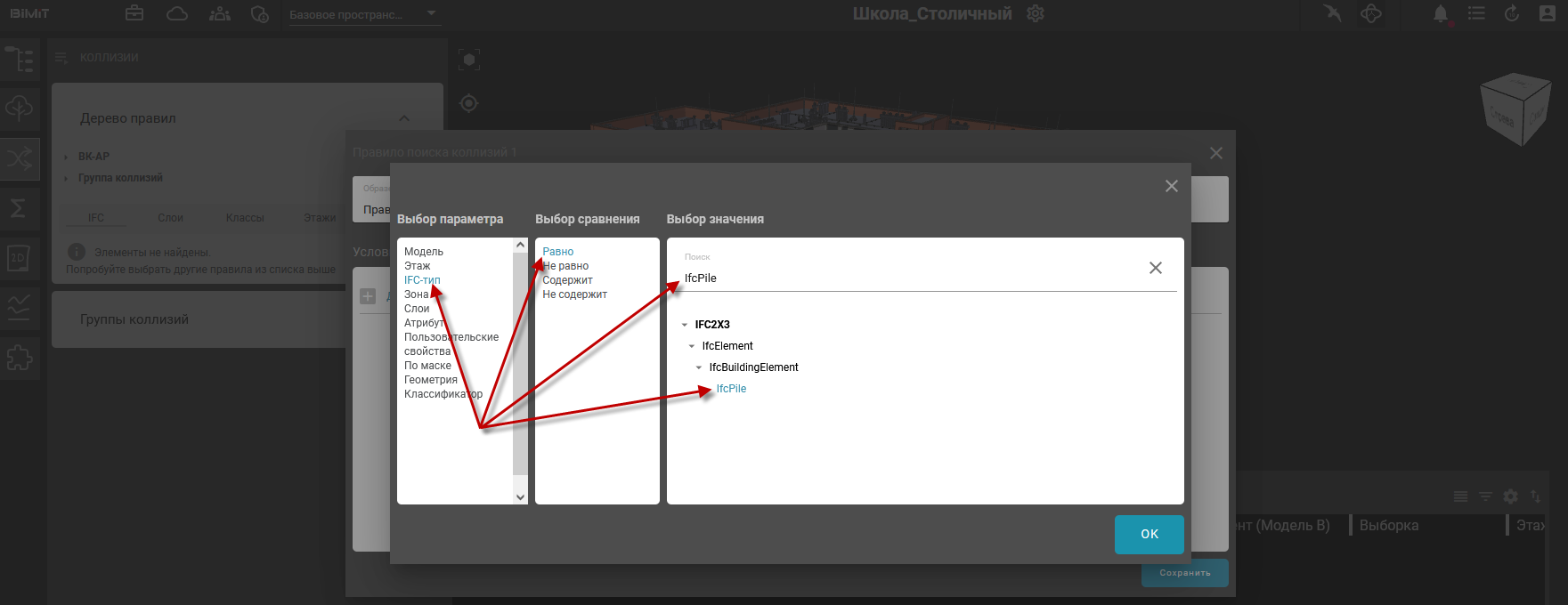Image resolution: width=1568 pixels, height=605 pixels.
Task: Open the collisions shuffle icon in left sidebar
Action: pyautogui.click(x=19, y=159)
